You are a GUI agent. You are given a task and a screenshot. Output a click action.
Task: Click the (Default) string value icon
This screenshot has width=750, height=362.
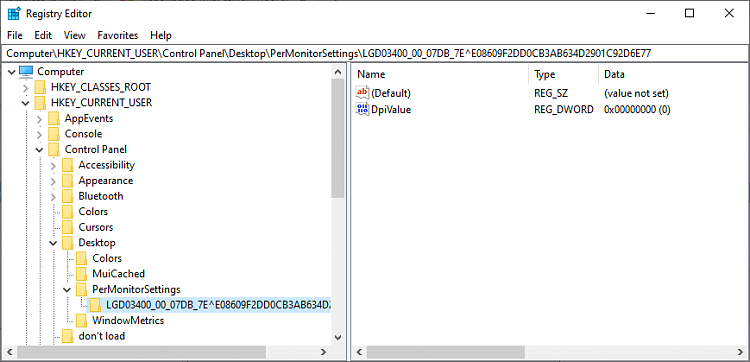click(363, 93)
